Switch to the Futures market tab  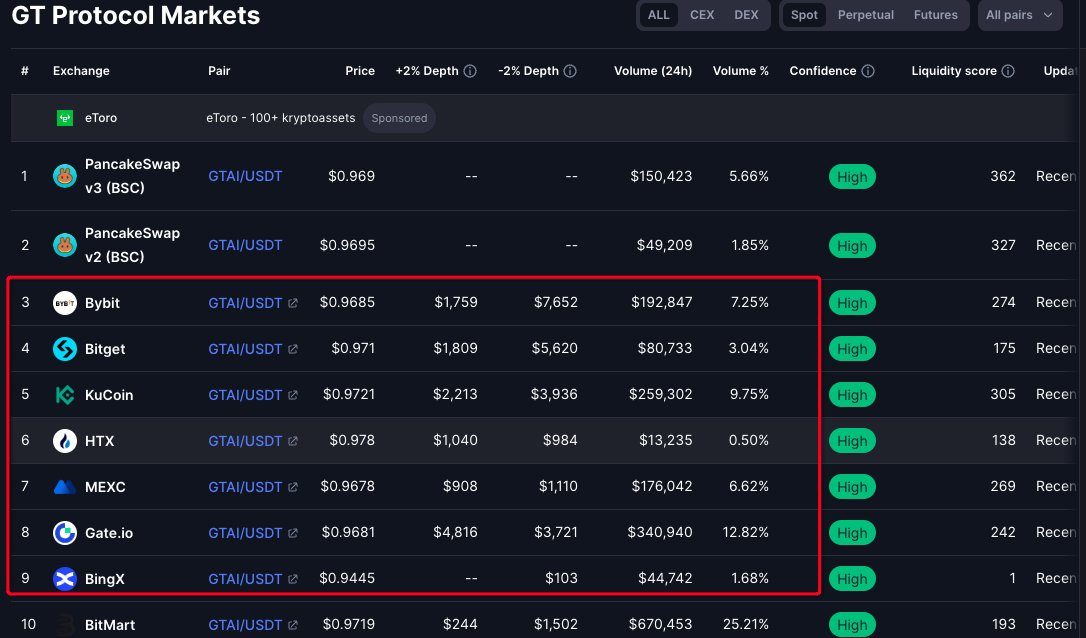click(936, 15)
